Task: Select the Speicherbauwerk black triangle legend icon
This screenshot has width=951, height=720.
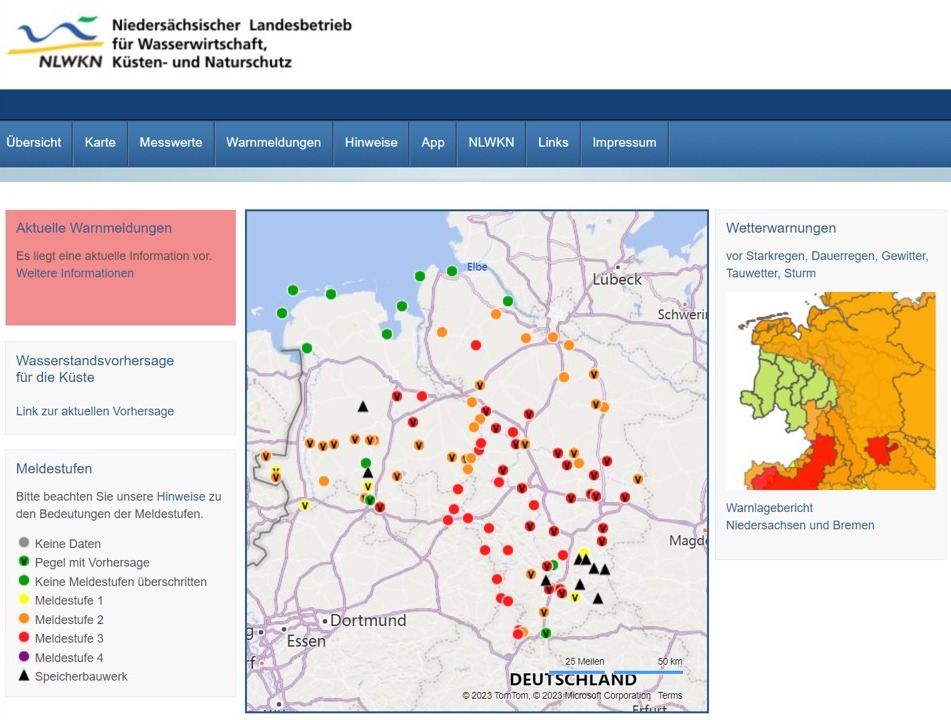Action: tap(24, 676)
